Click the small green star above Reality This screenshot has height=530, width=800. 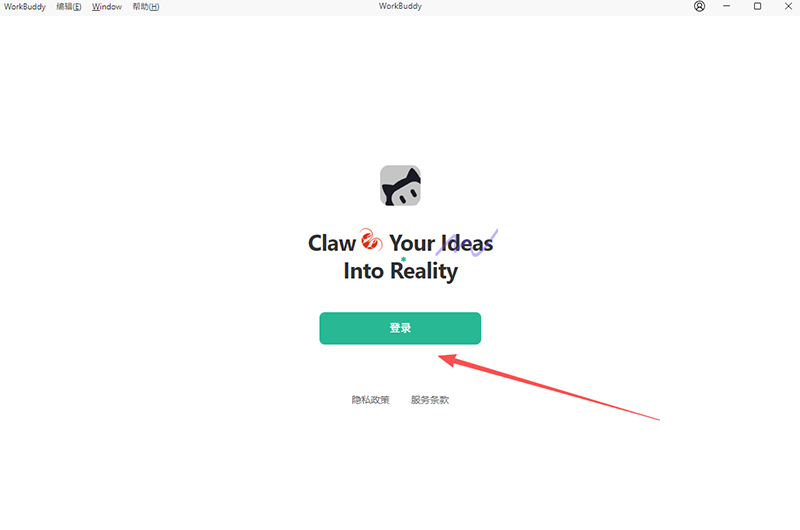click(x=404, y=259)
